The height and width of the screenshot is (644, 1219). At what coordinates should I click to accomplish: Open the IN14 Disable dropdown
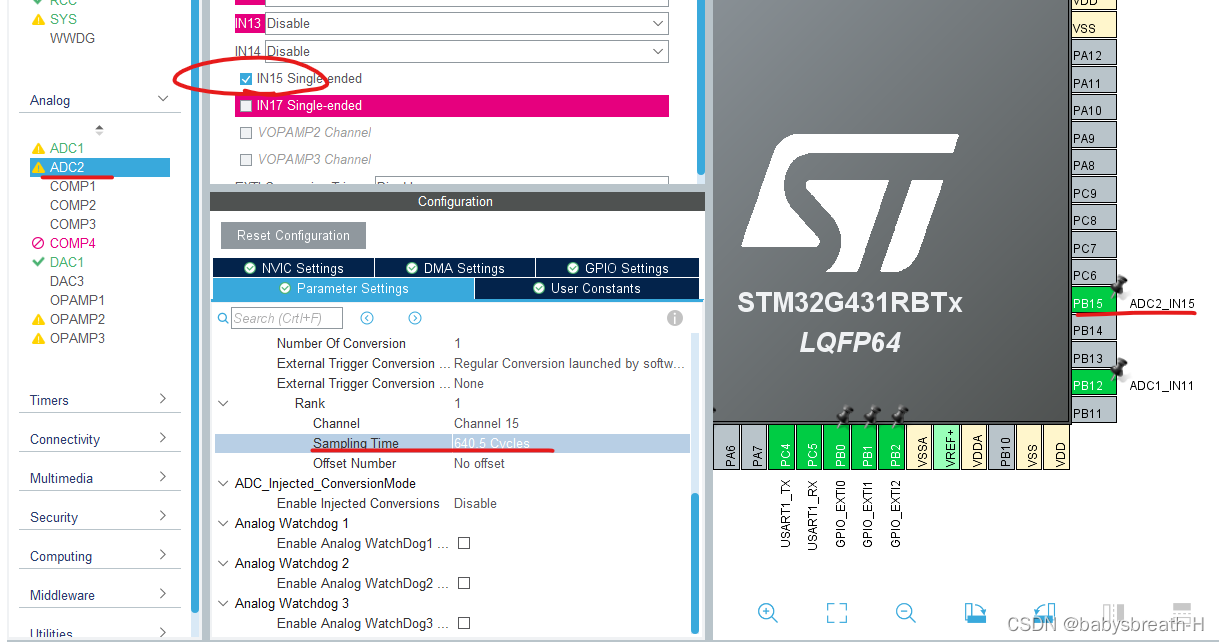tap(466, 51)
